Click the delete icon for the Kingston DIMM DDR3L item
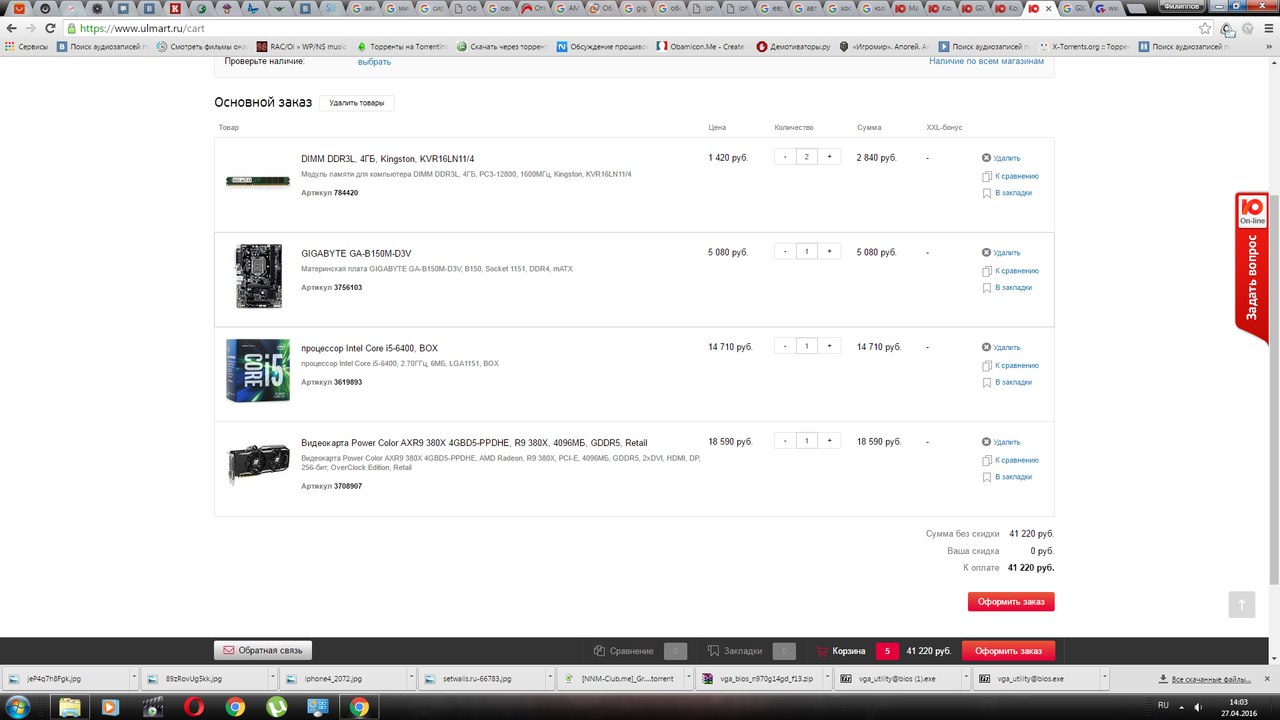Image resolution: width=1280 pixels, height=720 pixels. [x=986, y=158]
